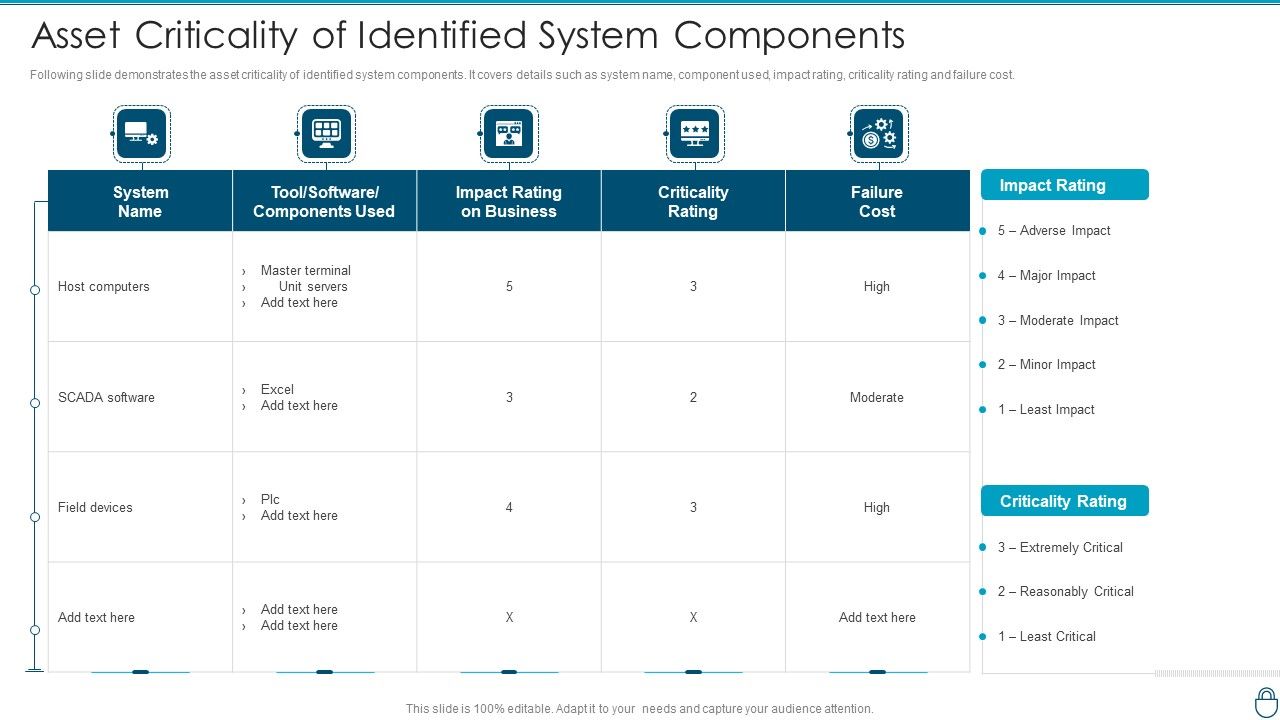The image size is (1280, 720).
Task: Click the Criticality Rating legend label
Action: coord(1064,501)
